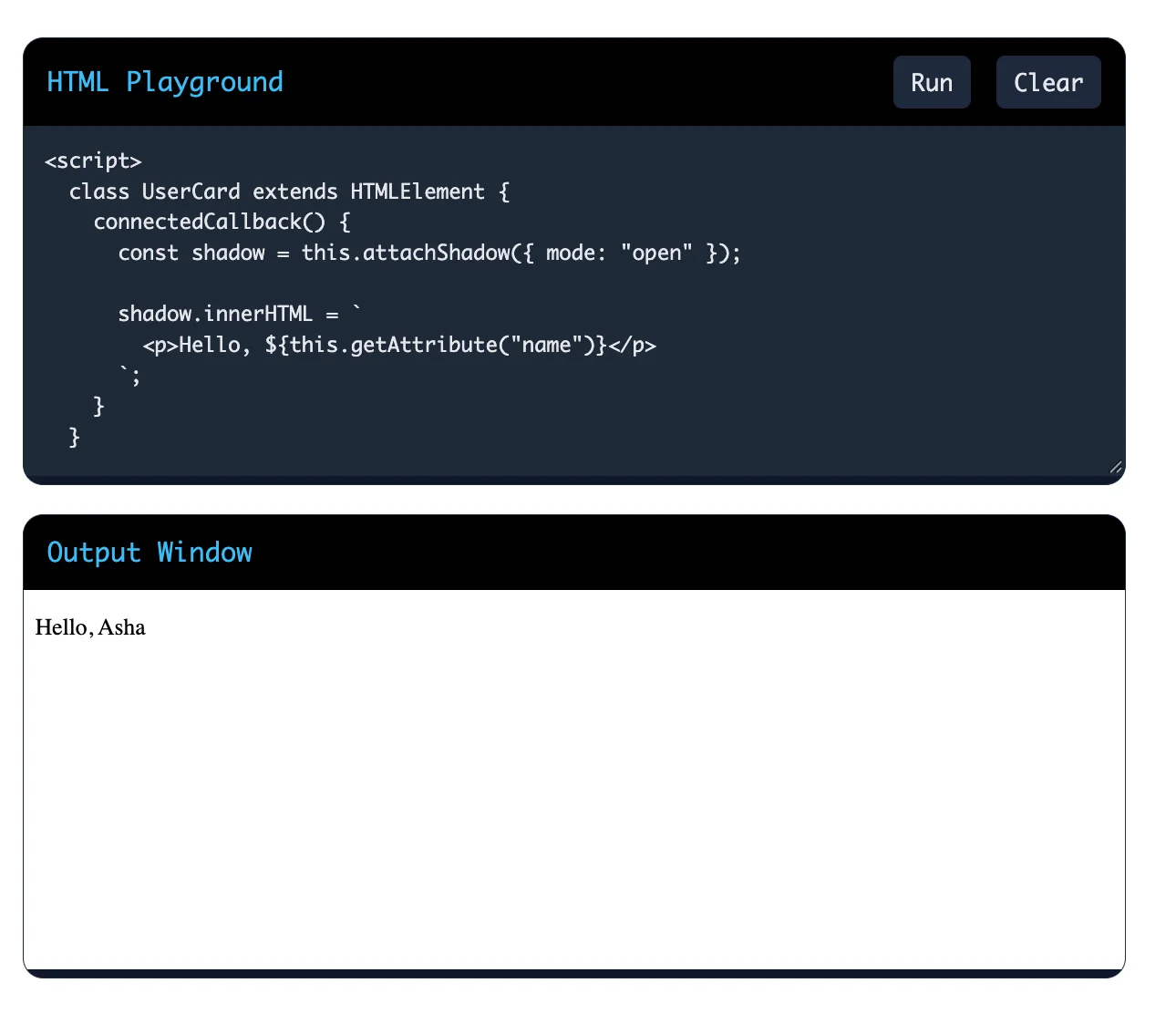Click the HTML Playground title
The width and height of the screenshot is (1176, 1014).
tap(165, 82)
